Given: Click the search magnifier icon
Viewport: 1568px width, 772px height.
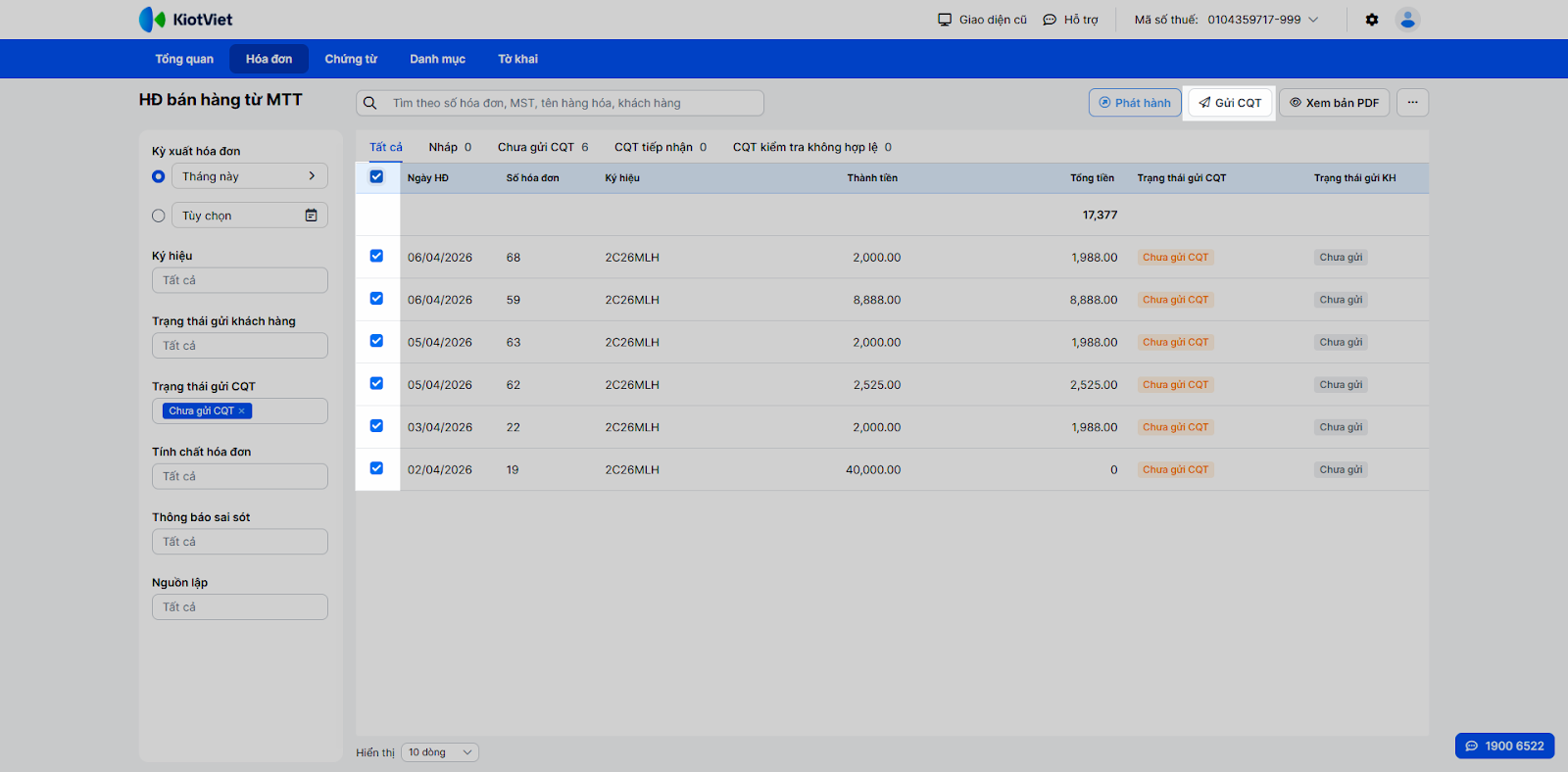Looking at the screenshot, I should point(370,103).
